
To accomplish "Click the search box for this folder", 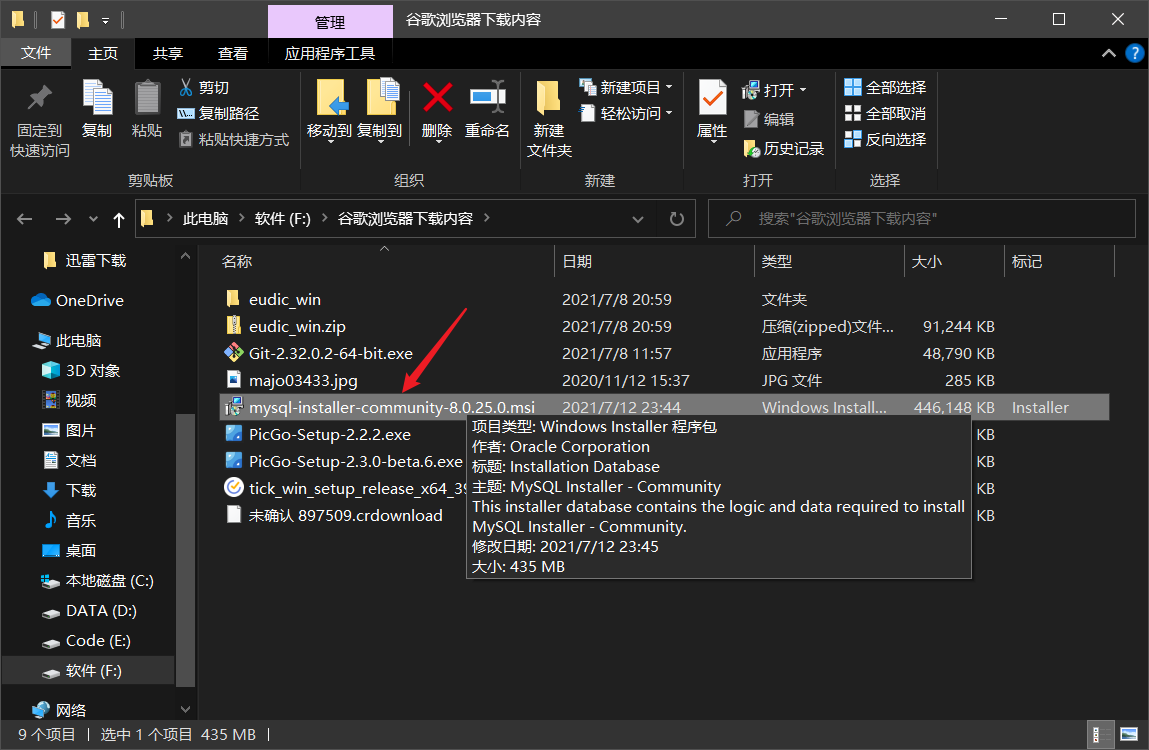I will point(921,218).
